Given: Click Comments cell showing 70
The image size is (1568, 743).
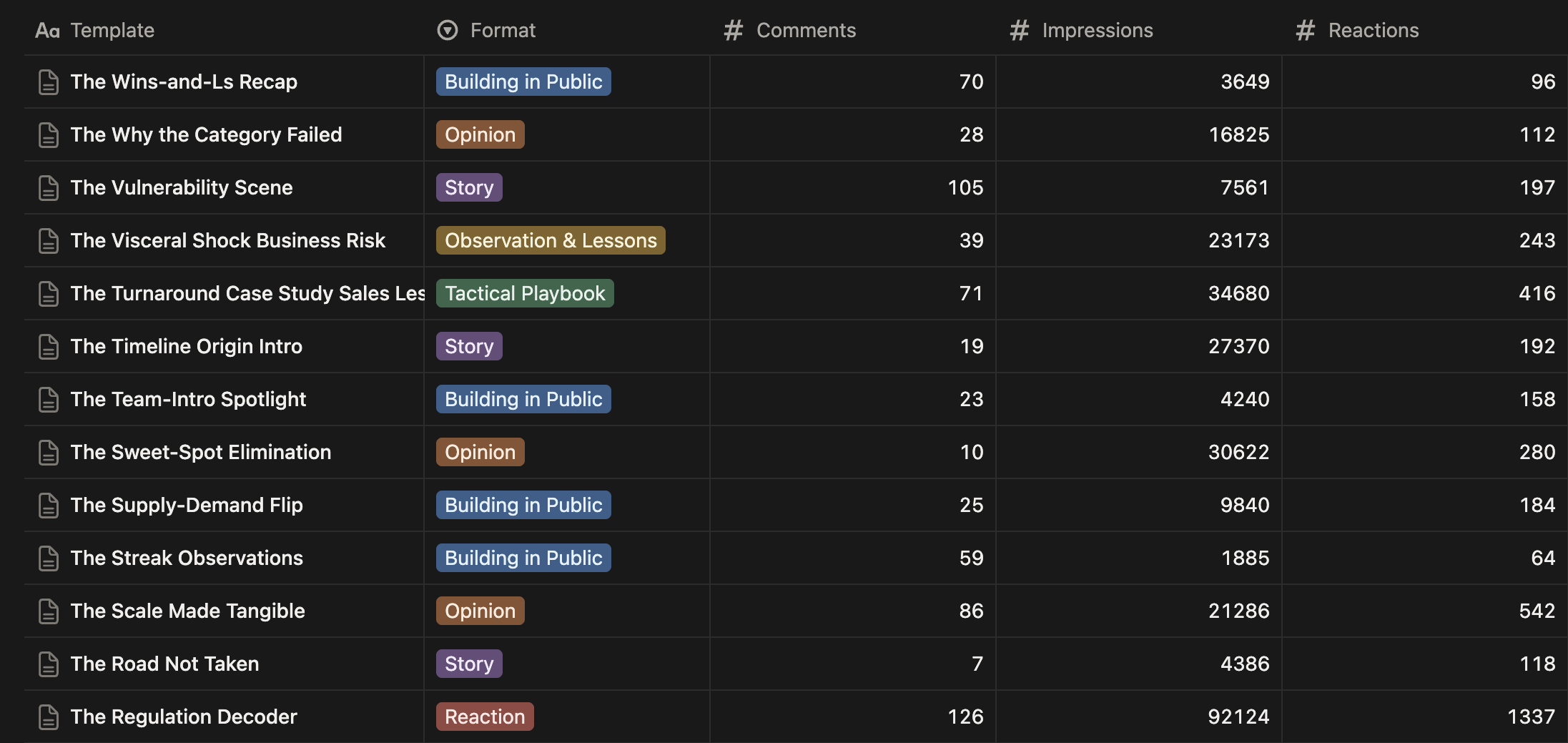Looking at the screenshot, I should pos(853,82).
